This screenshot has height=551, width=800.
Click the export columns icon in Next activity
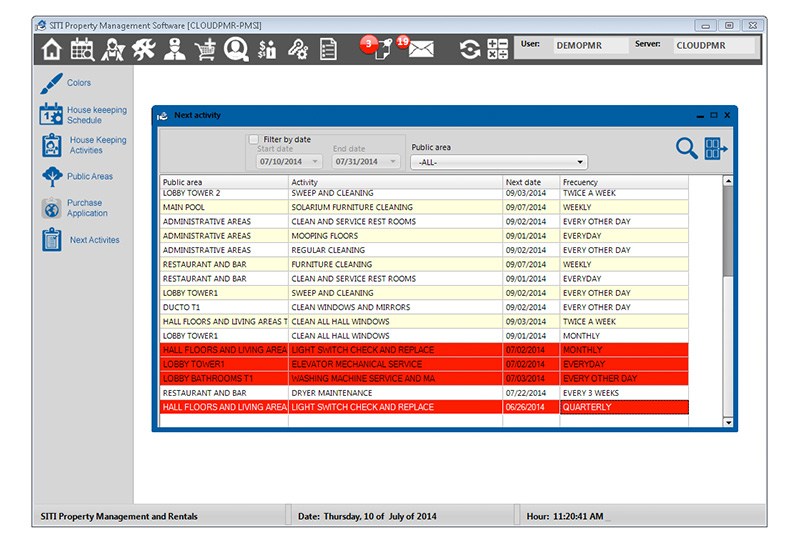click(x=716, y=149)
